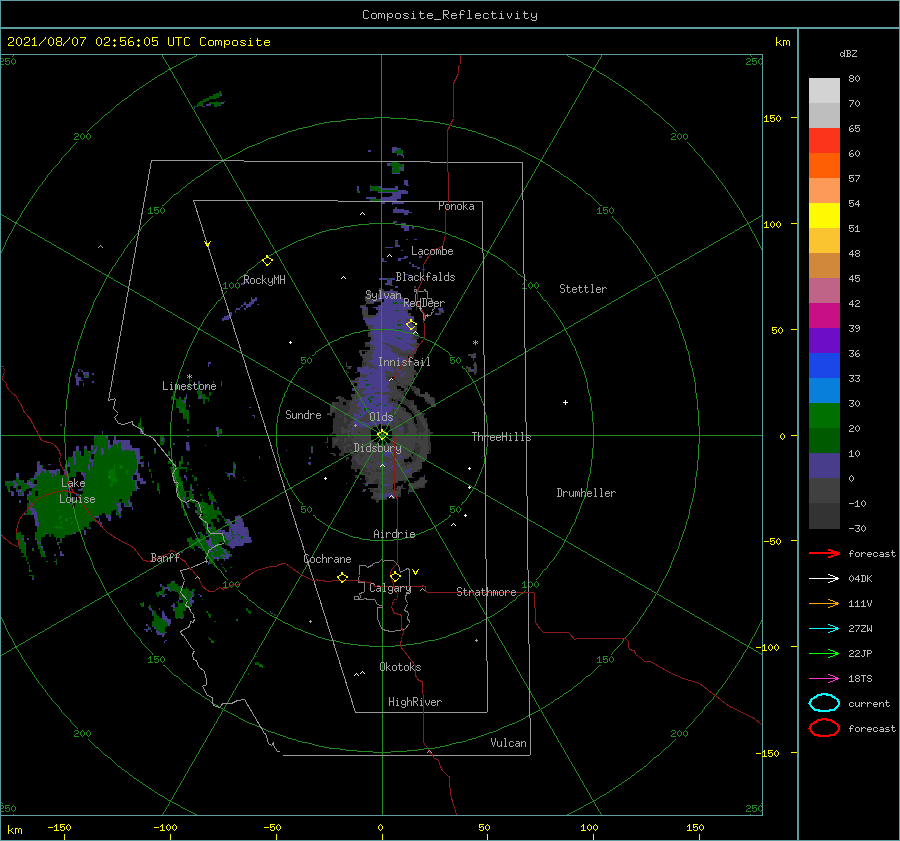Click the cyan current ellipse icon
This screenshot has width=900, height=841.
click(824, 703)
